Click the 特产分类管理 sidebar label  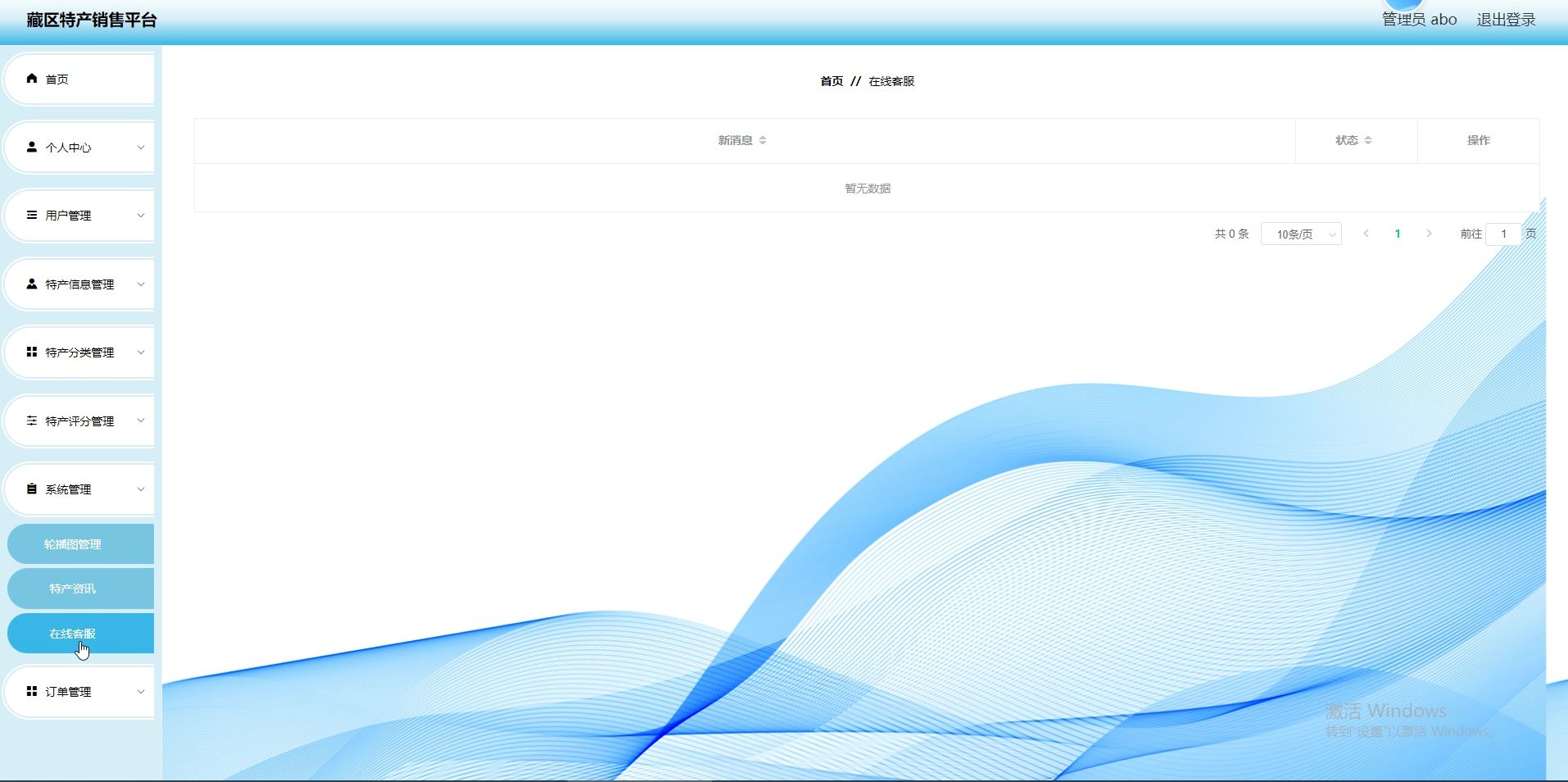coord(79,352)
